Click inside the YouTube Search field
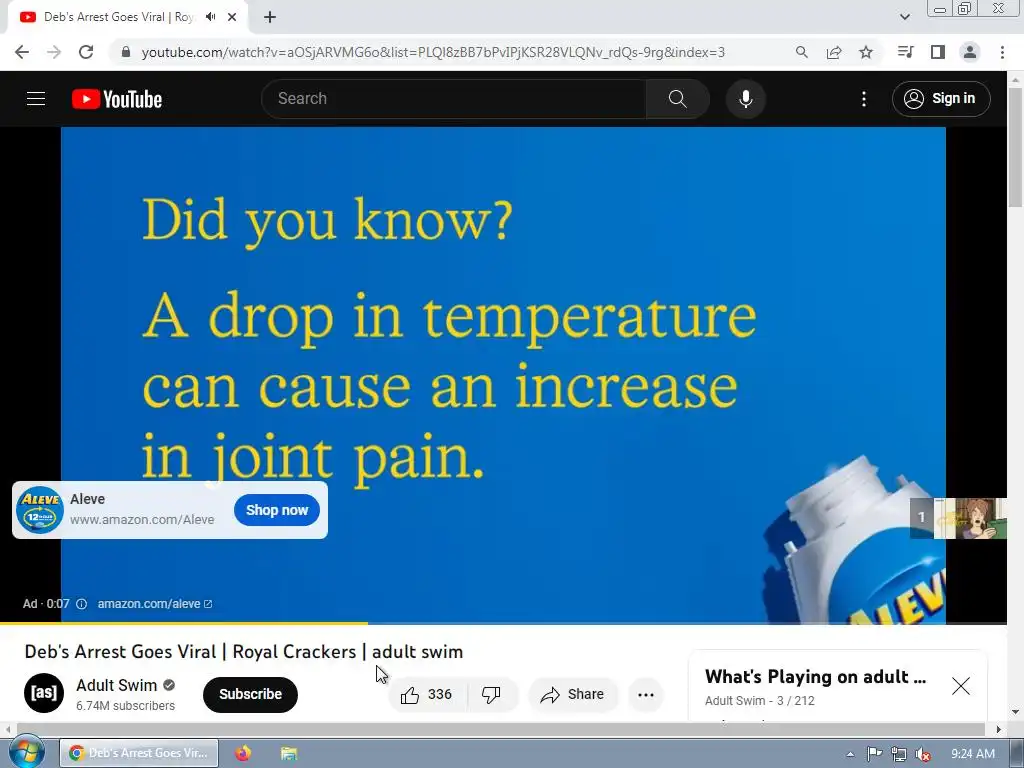This screenshot has height=768, width=1024. tap(454, 99)
